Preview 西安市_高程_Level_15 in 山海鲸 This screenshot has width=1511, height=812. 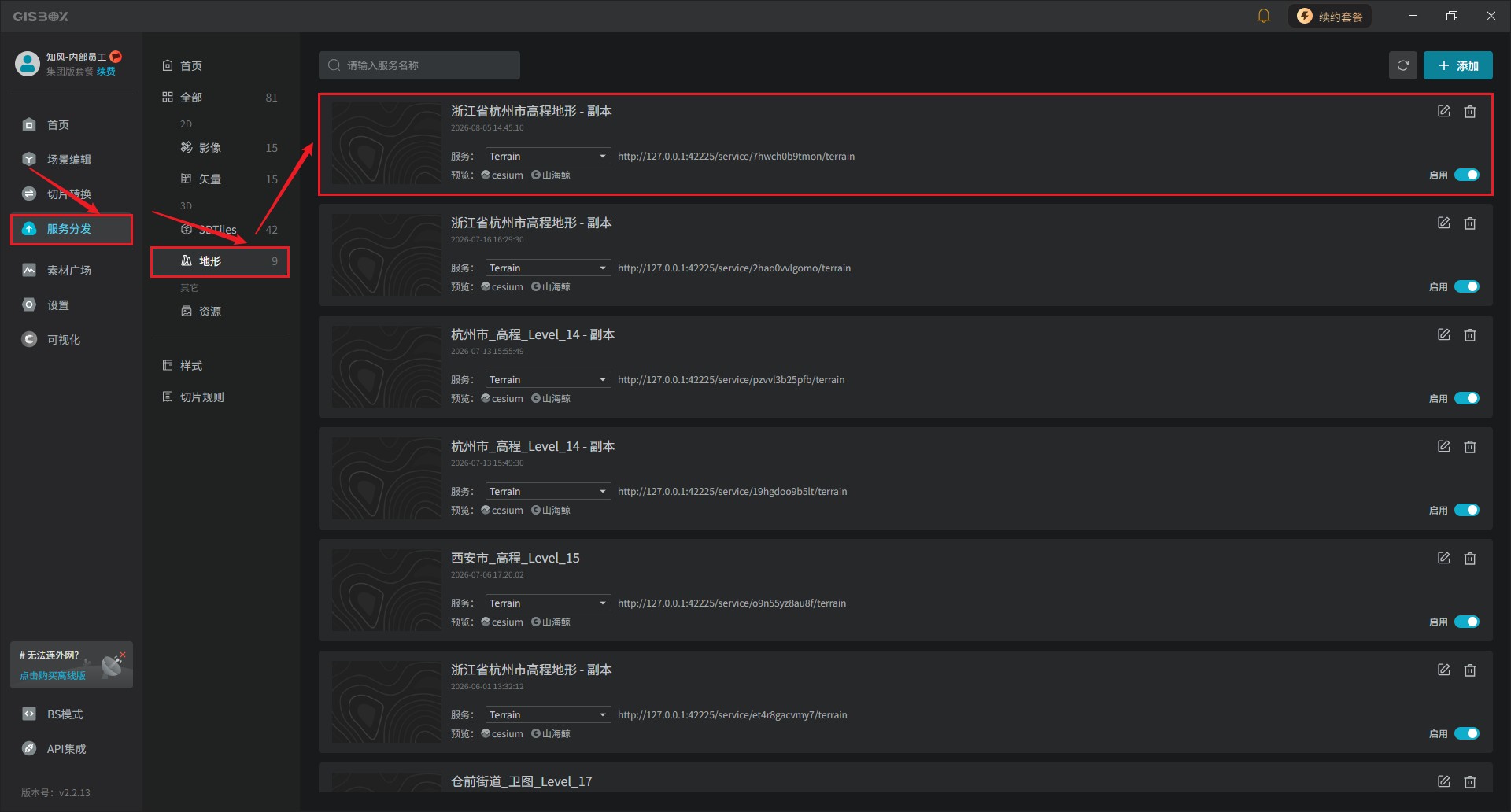(x=551, y=622)
